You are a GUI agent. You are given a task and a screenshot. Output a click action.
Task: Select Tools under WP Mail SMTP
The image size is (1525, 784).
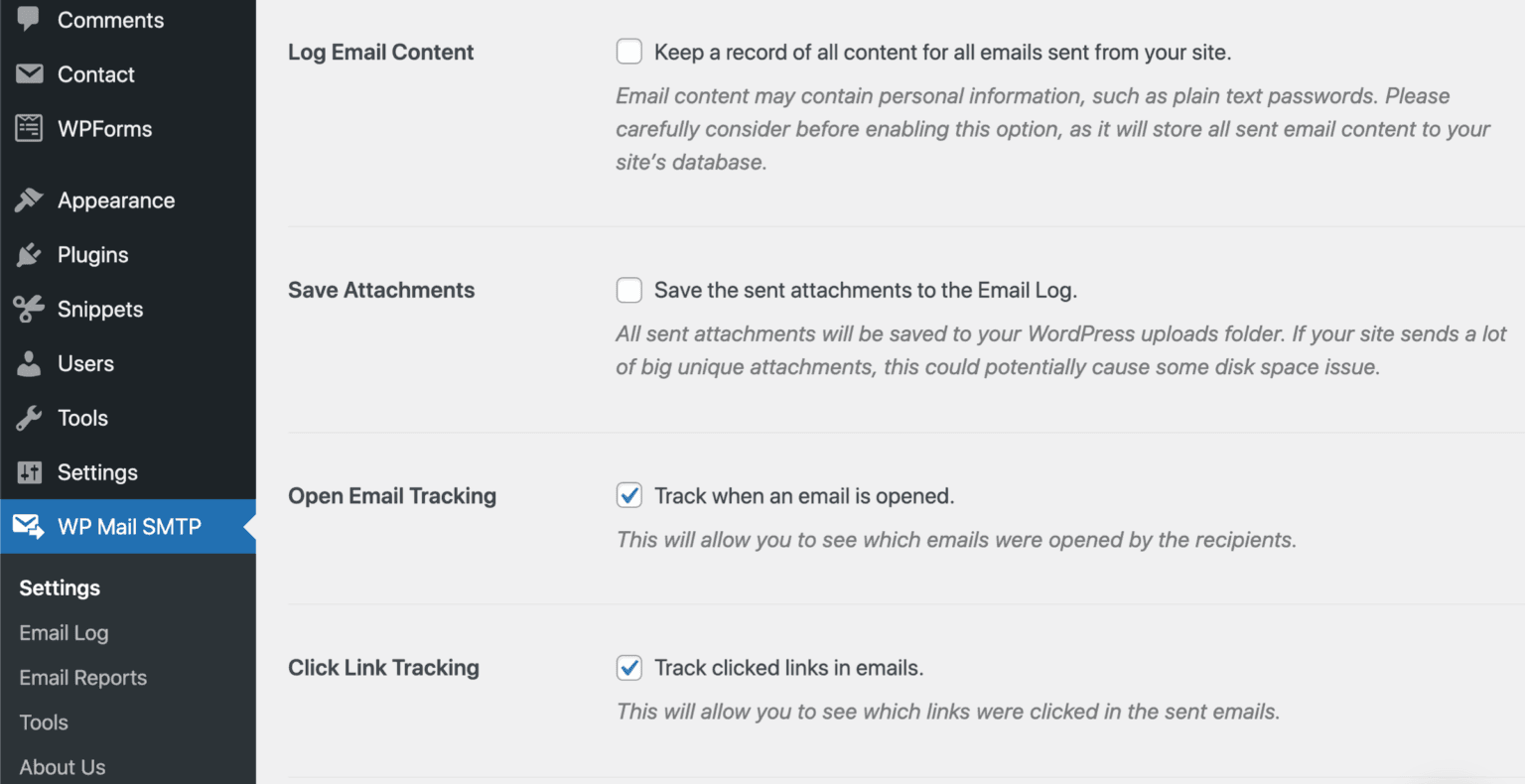[x=43, y=721]
